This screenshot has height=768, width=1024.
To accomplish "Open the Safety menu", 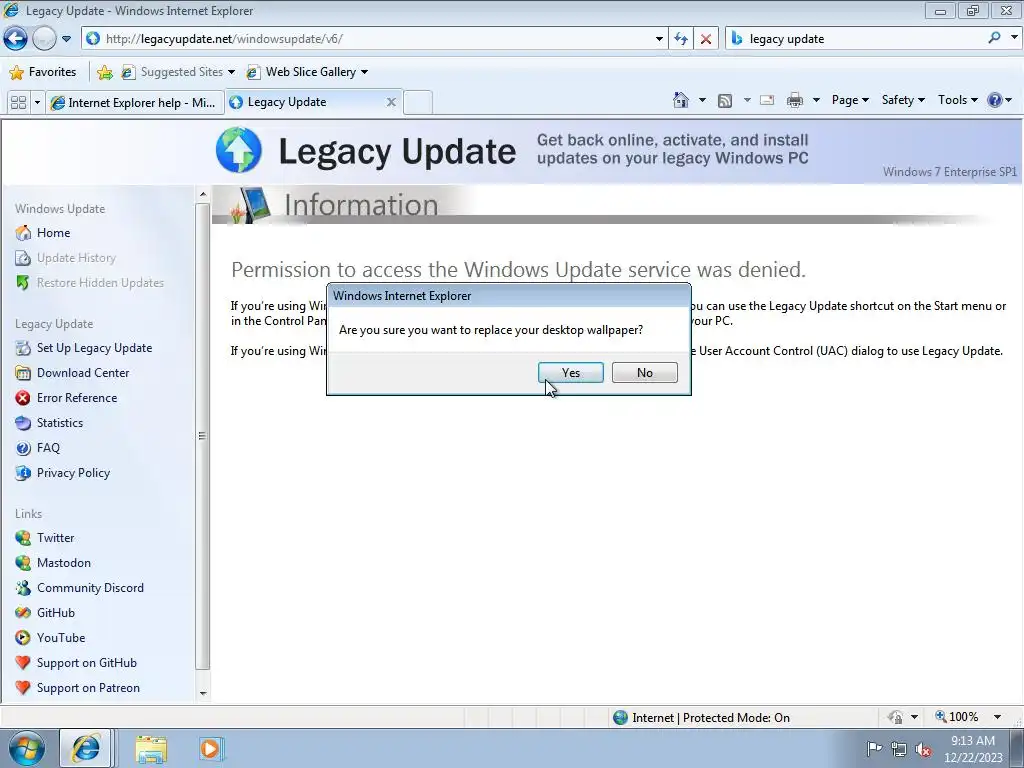I will click(x=903, y=100).
